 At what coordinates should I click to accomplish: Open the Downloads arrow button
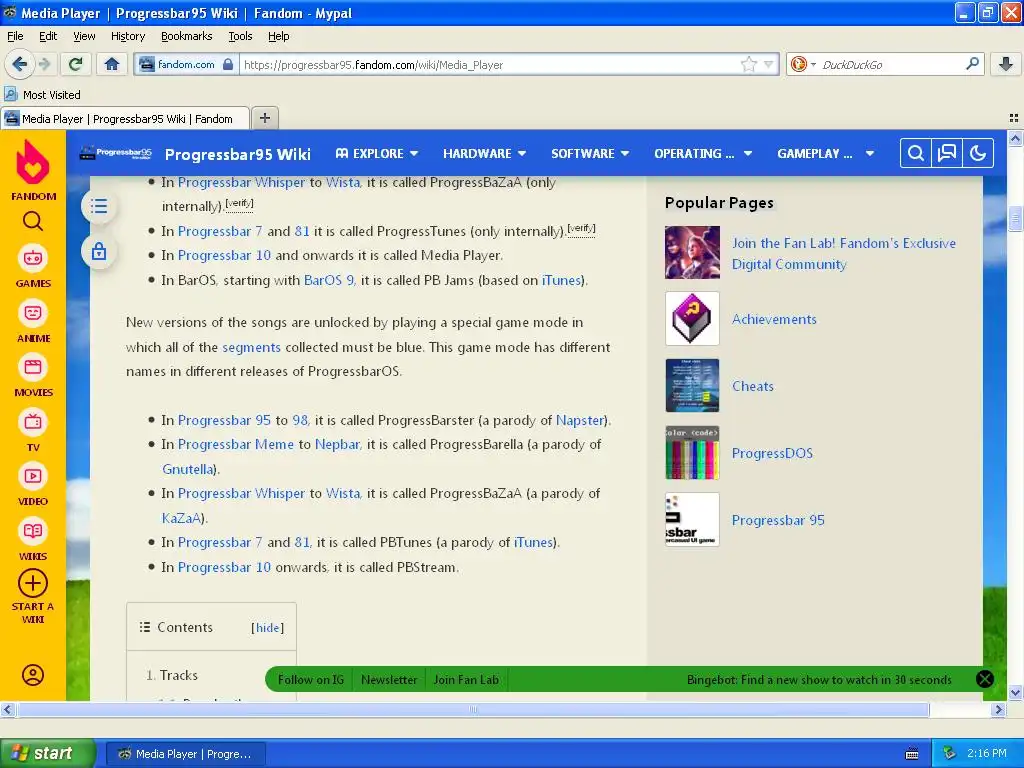coord(1006,64)
